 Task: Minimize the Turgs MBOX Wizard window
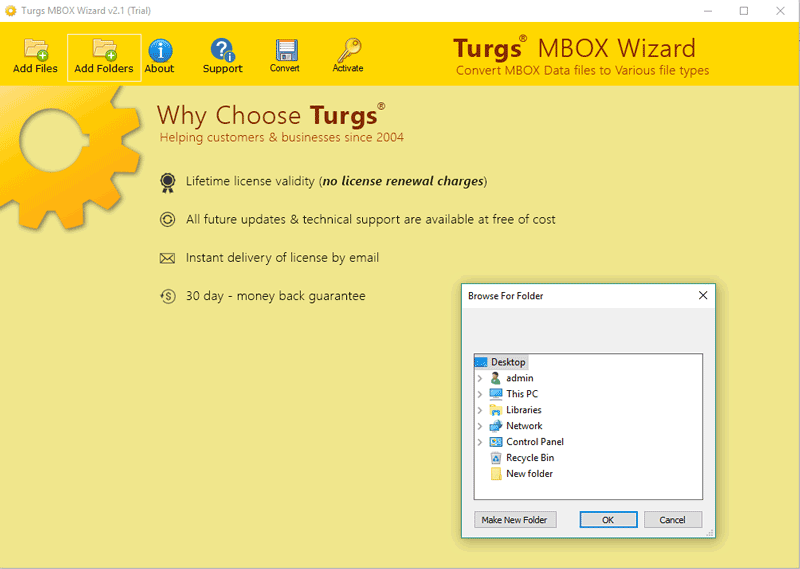[708, 11]
